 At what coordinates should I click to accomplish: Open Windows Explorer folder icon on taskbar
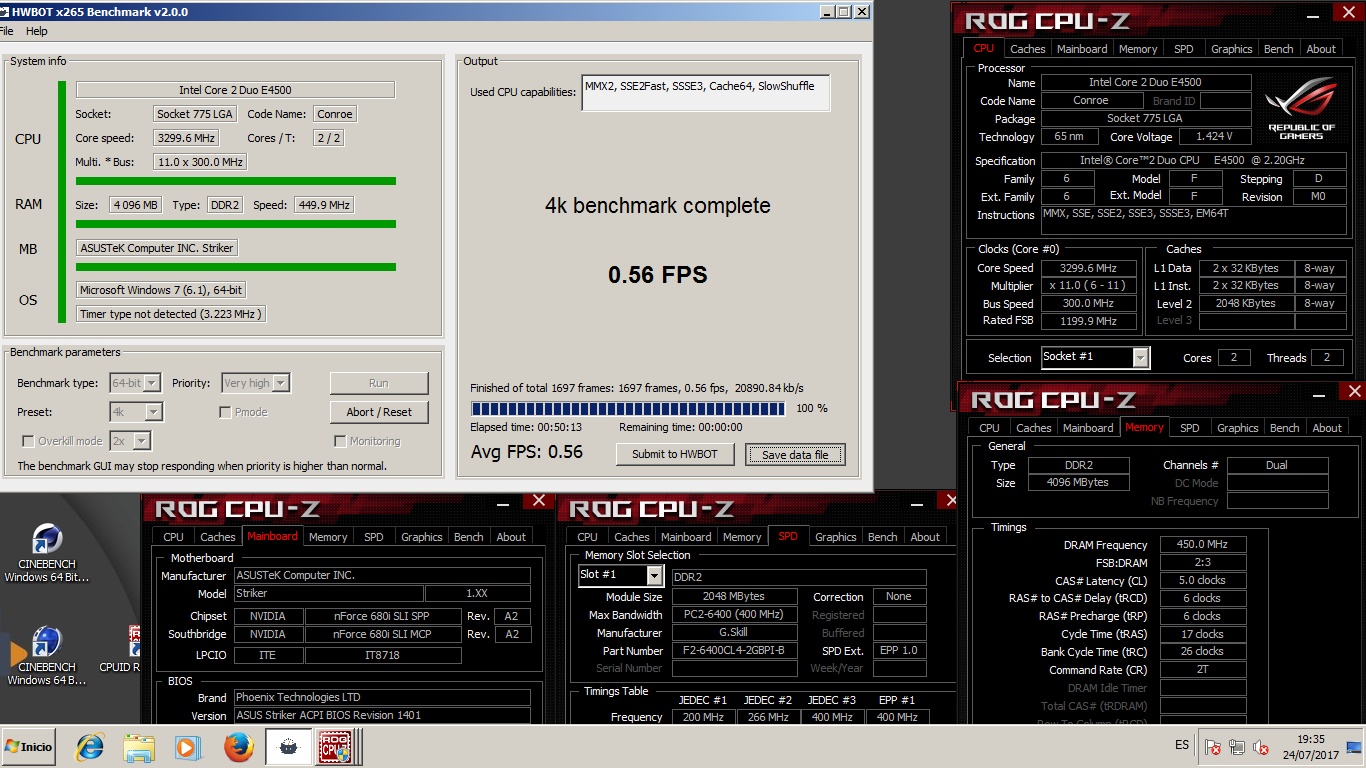(x=139, y=747)
